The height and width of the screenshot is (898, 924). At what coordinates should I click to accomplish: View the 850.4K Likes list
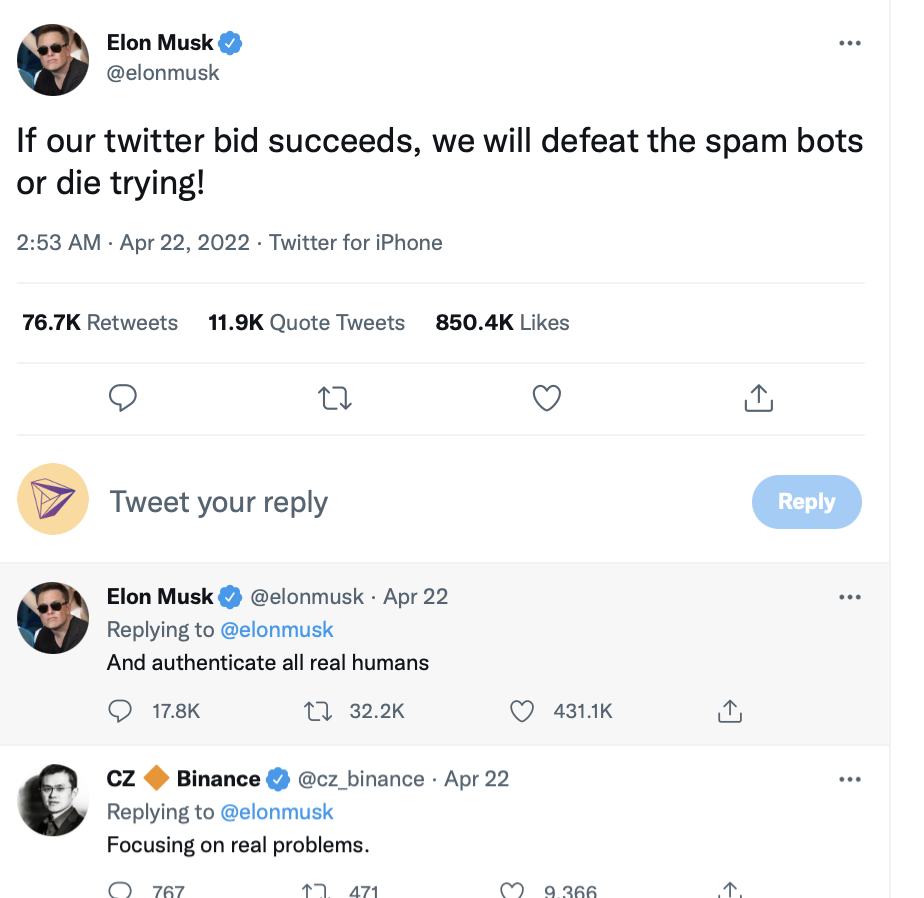click(502, 322)
